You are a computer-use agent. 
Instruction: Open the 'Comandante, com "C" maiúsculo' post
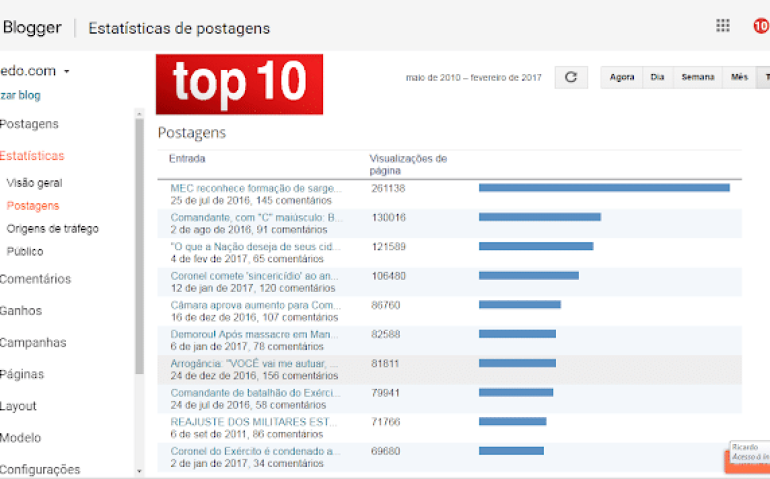256,218
